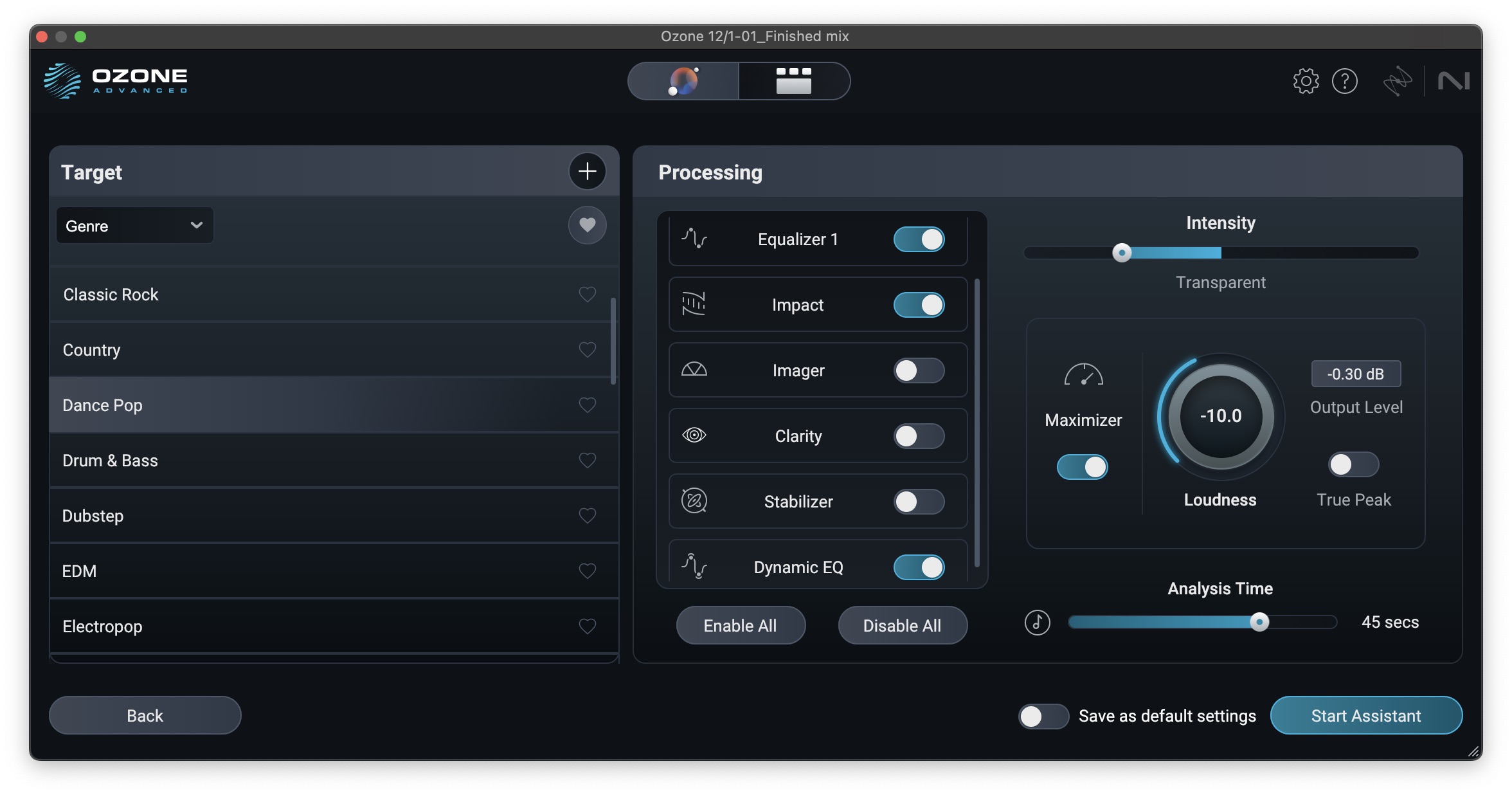The image size is (1512, 795).
Task: Click the Intensity slider handle
Action: pos(1122,253)
